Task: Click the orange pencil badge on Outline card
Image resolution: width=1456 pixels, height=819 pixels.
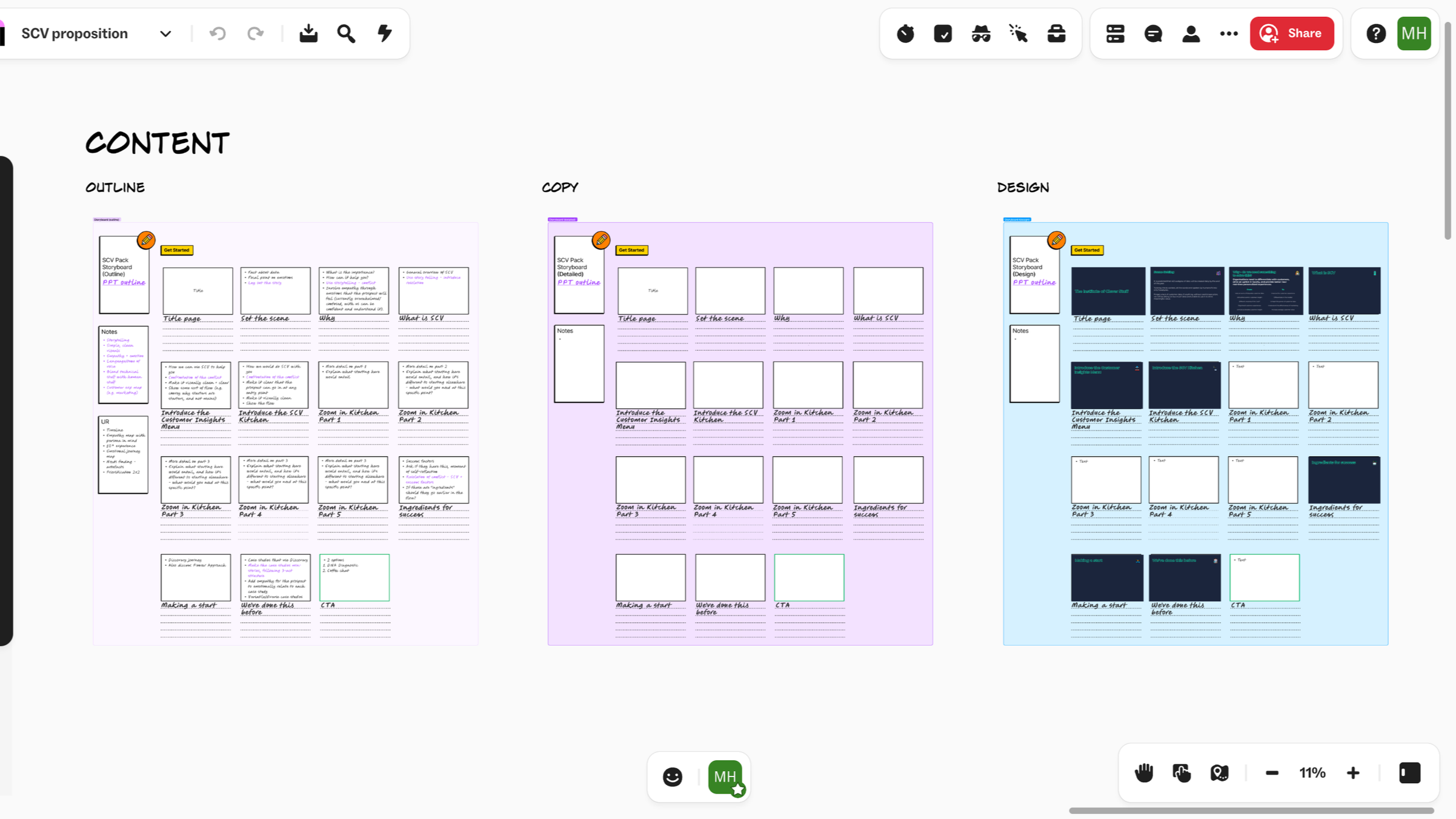Action: [x=146, y=240]
